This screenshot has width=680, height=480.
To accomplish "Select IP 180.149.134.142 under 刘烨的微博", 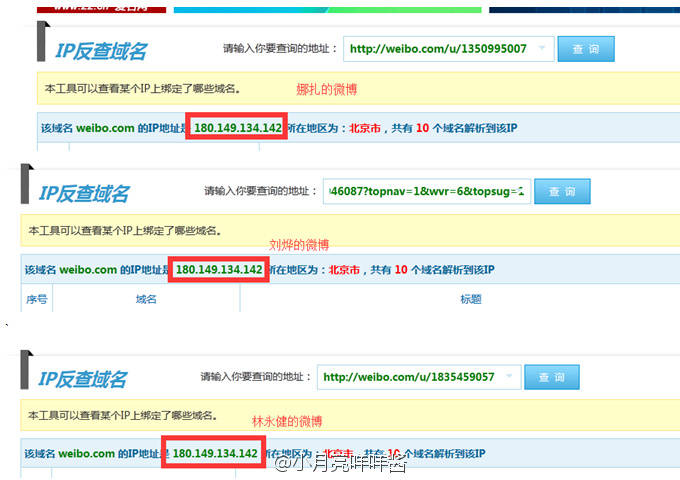I will coord(219,270).
